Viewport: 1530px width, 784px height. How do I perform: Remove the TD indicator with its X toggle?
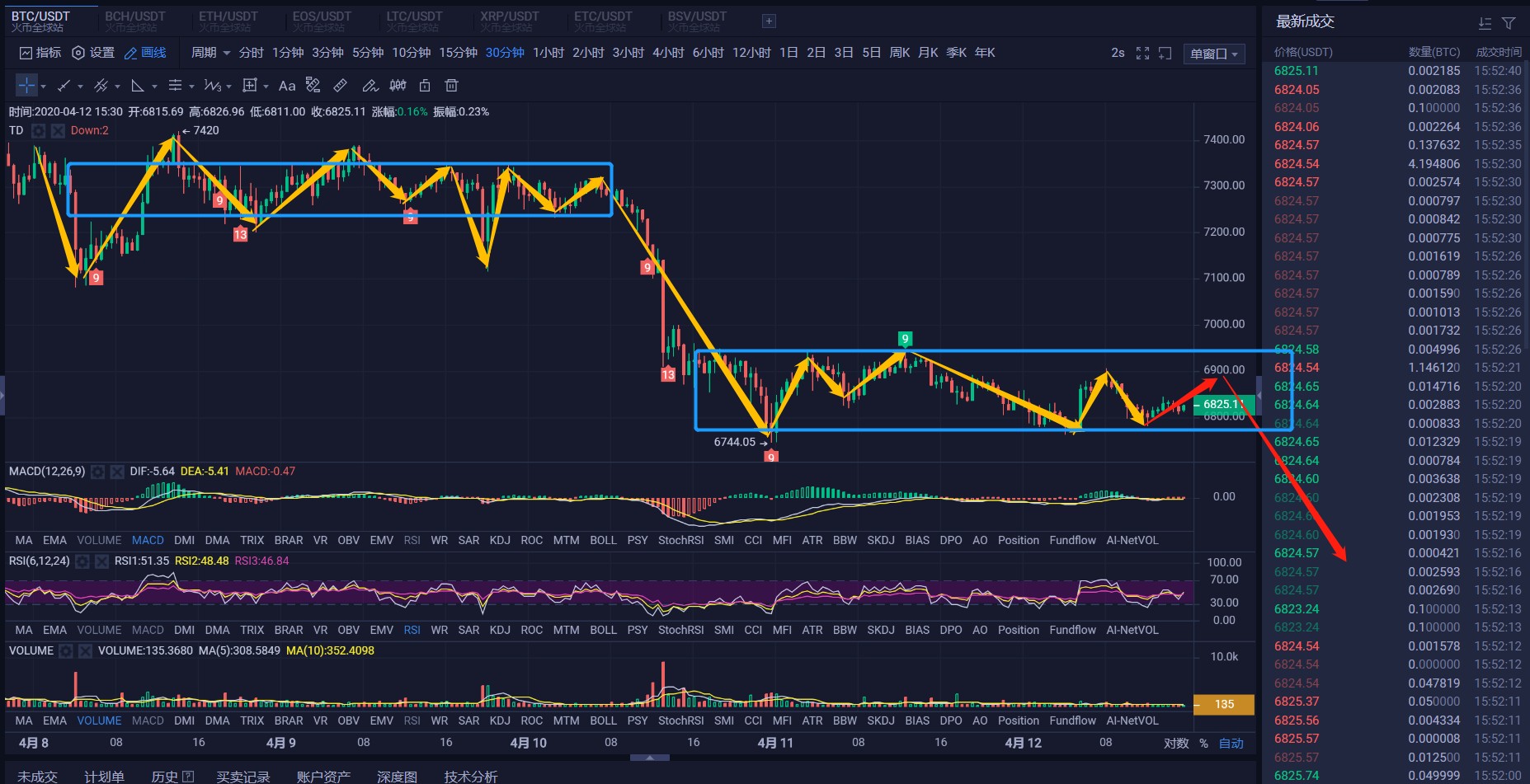[x=58, y=130]
